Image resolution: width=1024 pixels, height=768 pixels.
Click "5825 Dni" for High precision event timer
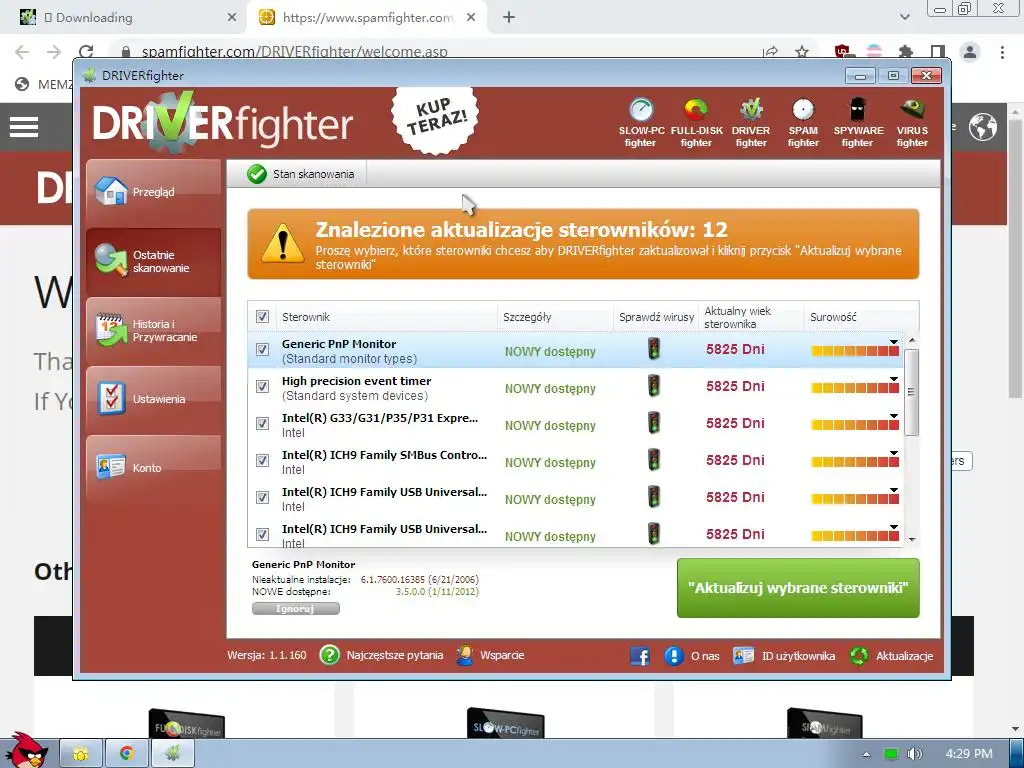click(x=735, y=386)
